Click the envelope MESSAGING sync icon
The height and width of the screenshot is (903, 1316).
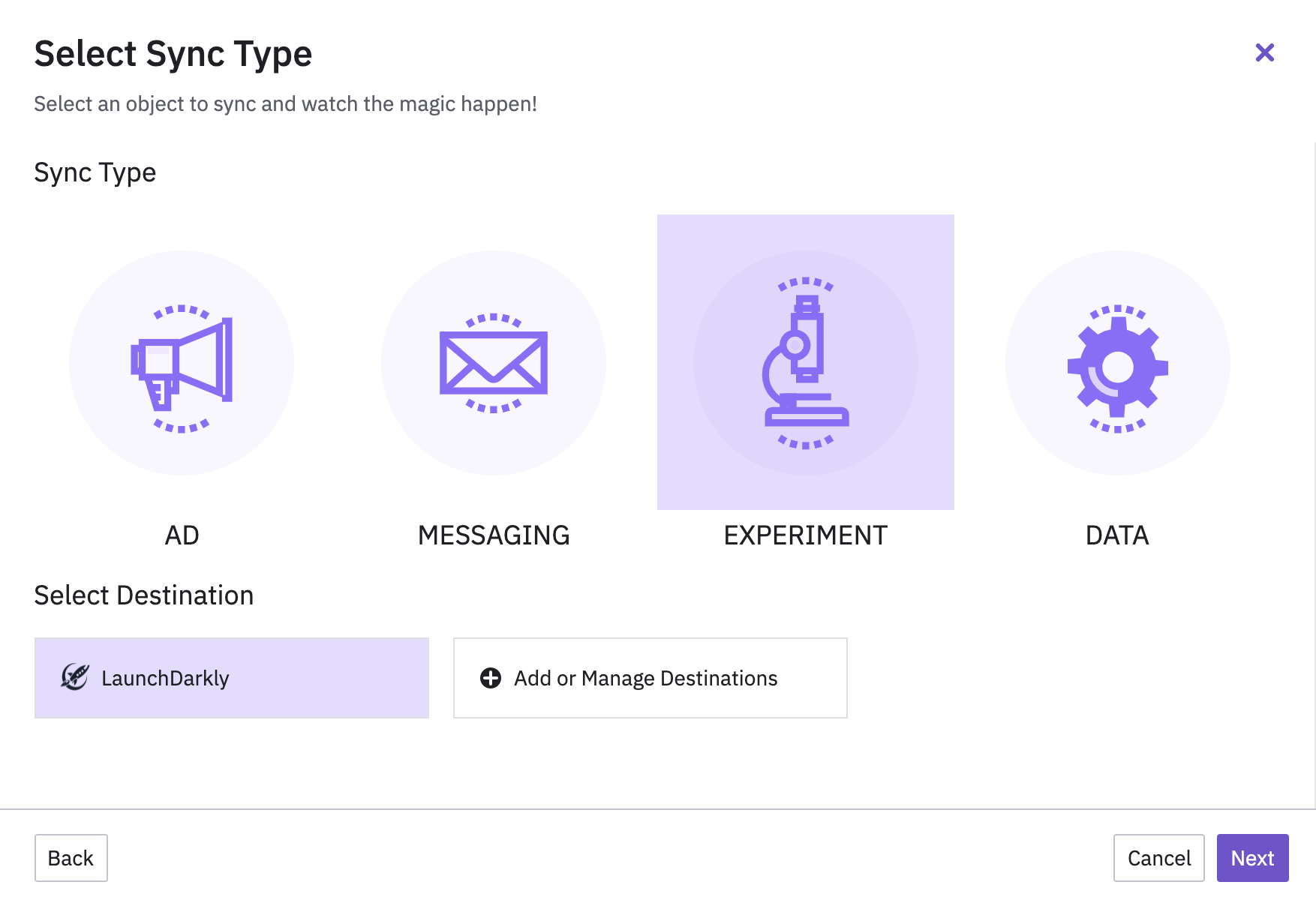tap(493, 362)
